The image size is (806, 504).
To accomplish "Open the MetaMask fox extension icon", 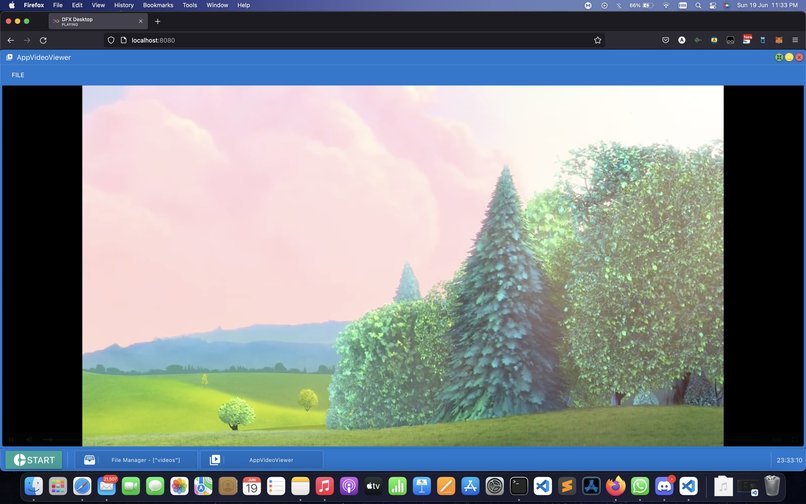I will 779,40.
